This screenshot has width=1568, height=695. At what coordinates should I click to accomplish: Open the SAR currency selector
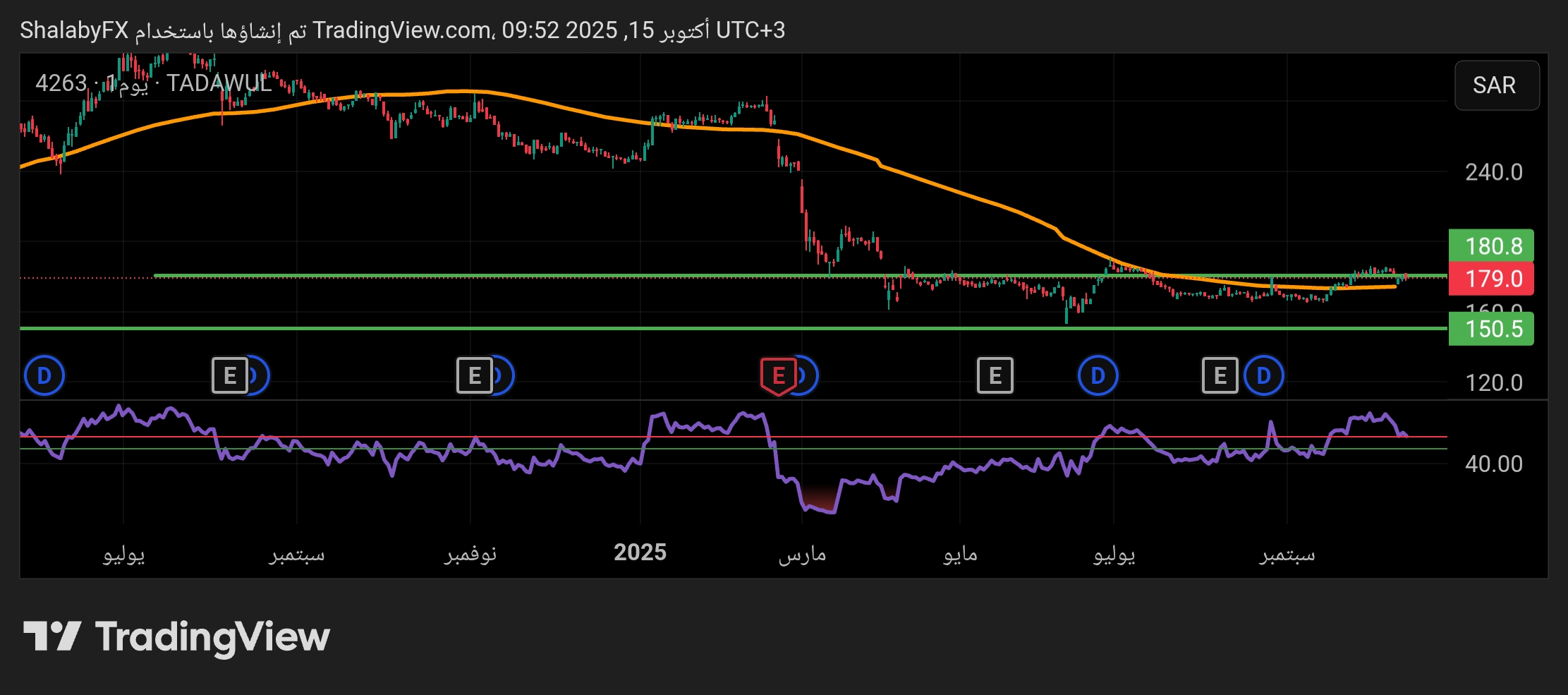click(1496, 85)
